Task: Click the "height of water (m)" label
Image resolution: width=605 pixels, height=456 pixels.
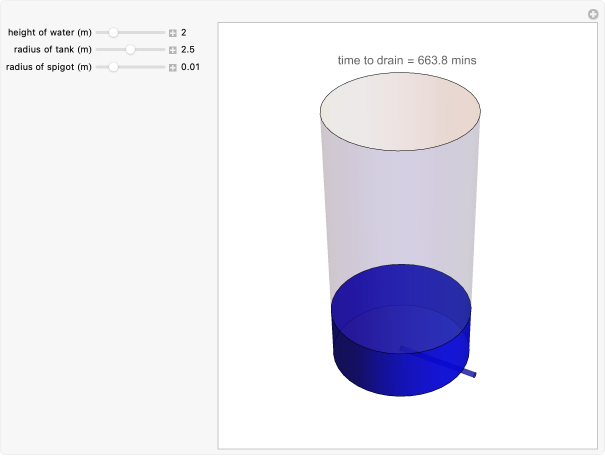Action: click(49, 33)
